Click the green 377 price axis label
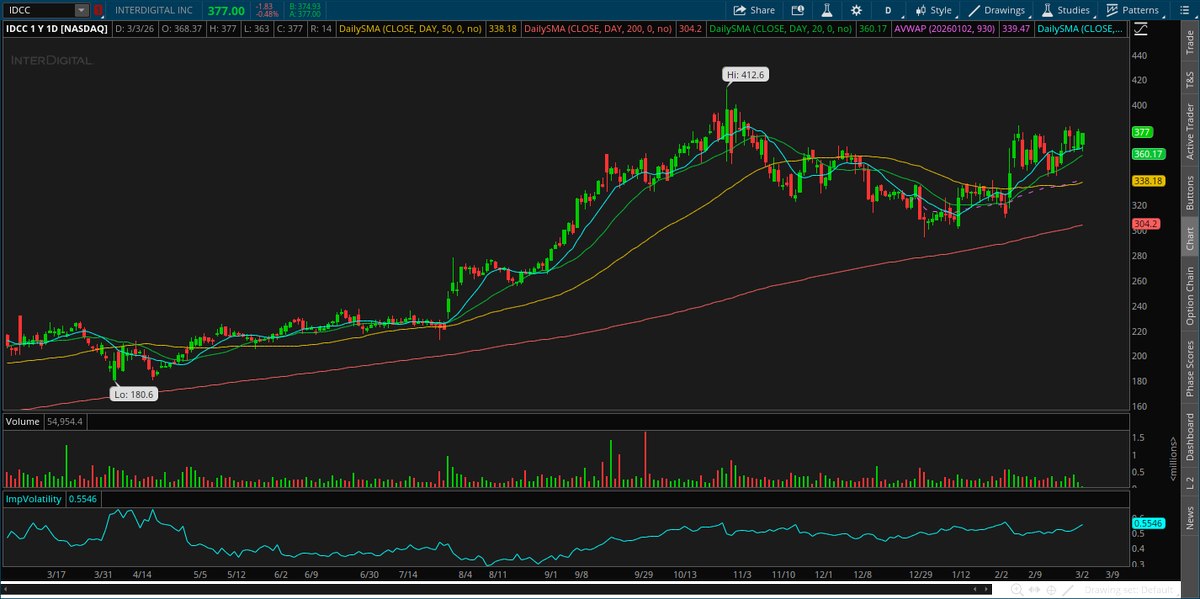Viewport: 1200px width, 599px height. pos(1141,132)
